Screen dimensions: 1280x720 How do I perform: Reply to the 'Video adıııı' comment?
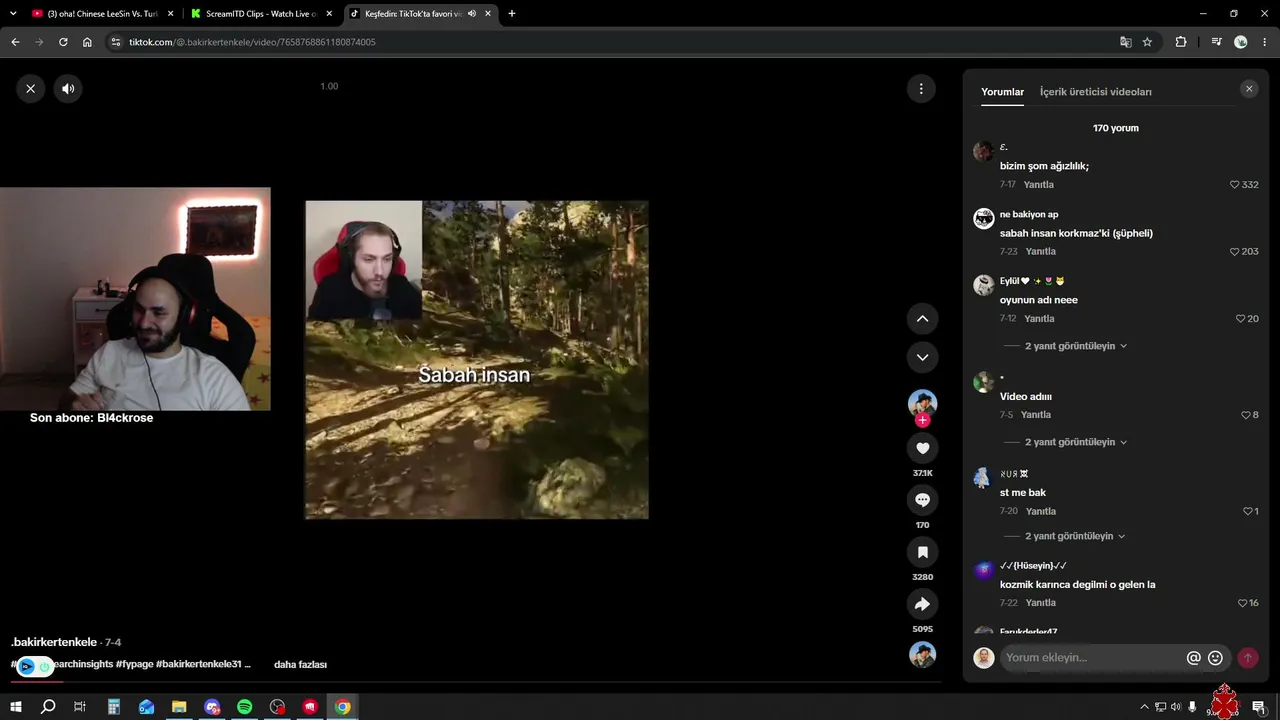[1035, 415]
